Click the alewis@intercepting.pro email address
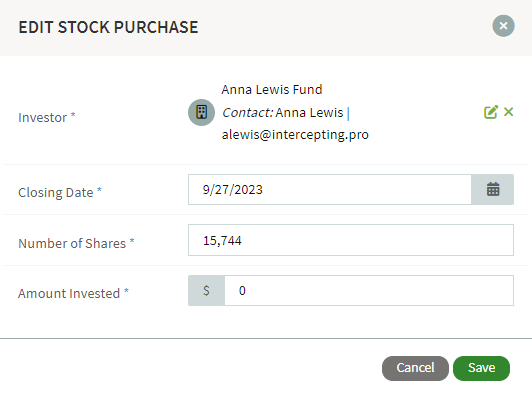The width and height of the screenshot is (532, 399). pyautogui.click(x=295, y=135)
